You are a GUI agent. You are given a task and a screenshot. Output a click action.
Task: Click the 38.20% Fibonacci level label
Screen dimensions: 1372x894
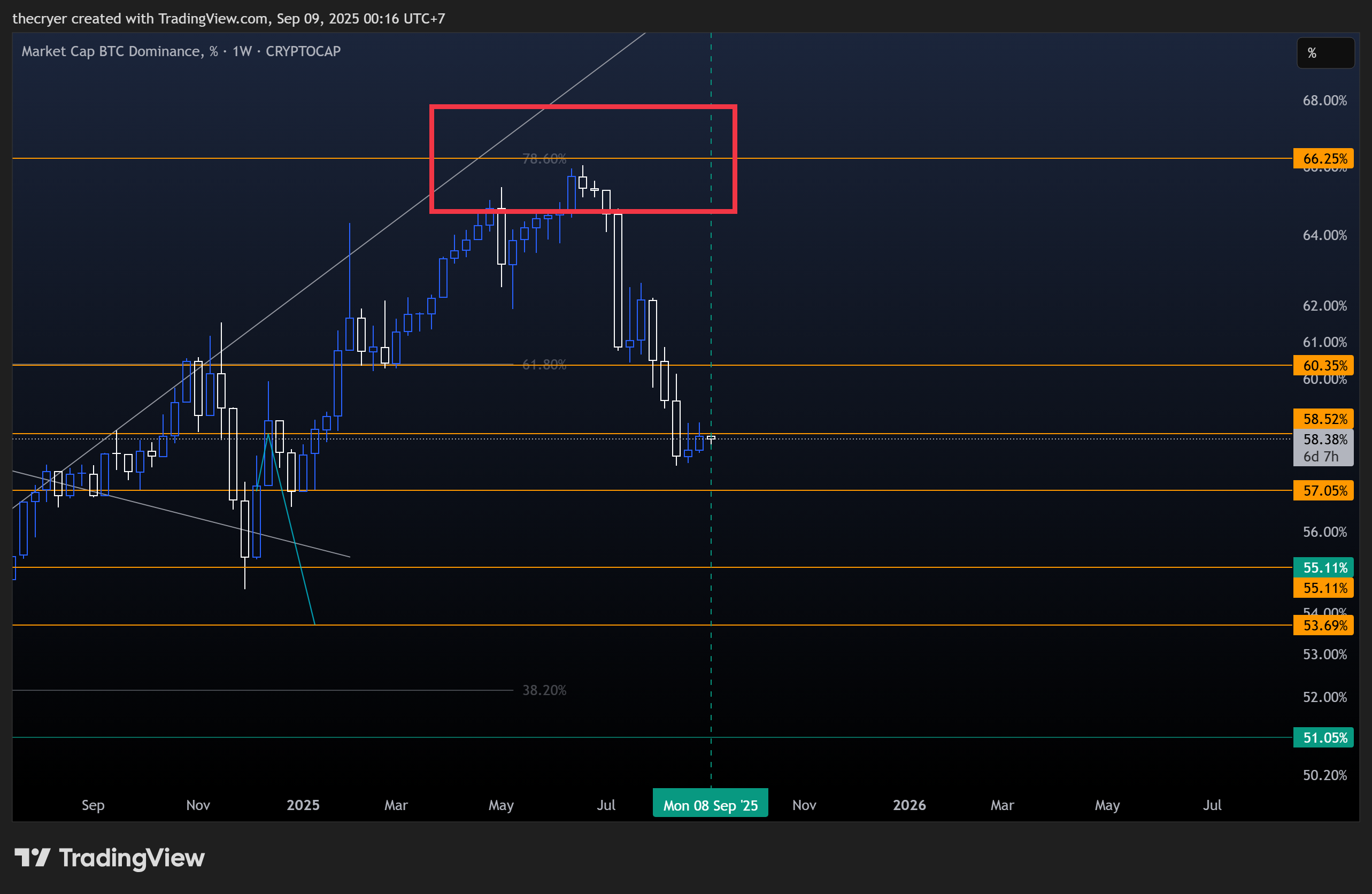coord(544,690)
